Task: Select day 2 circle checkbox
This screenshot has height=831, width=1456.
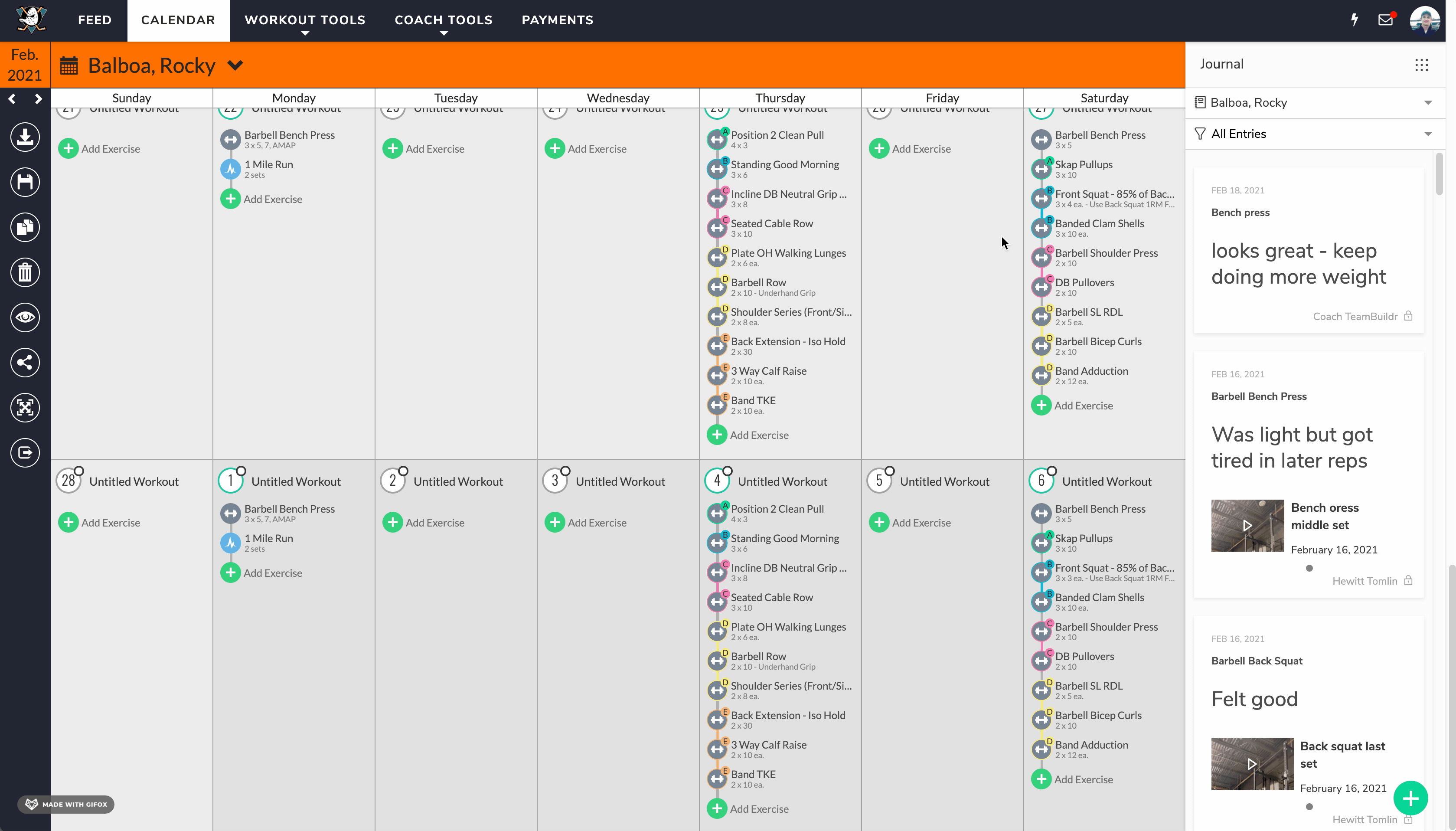Action: tap(403, 471)
